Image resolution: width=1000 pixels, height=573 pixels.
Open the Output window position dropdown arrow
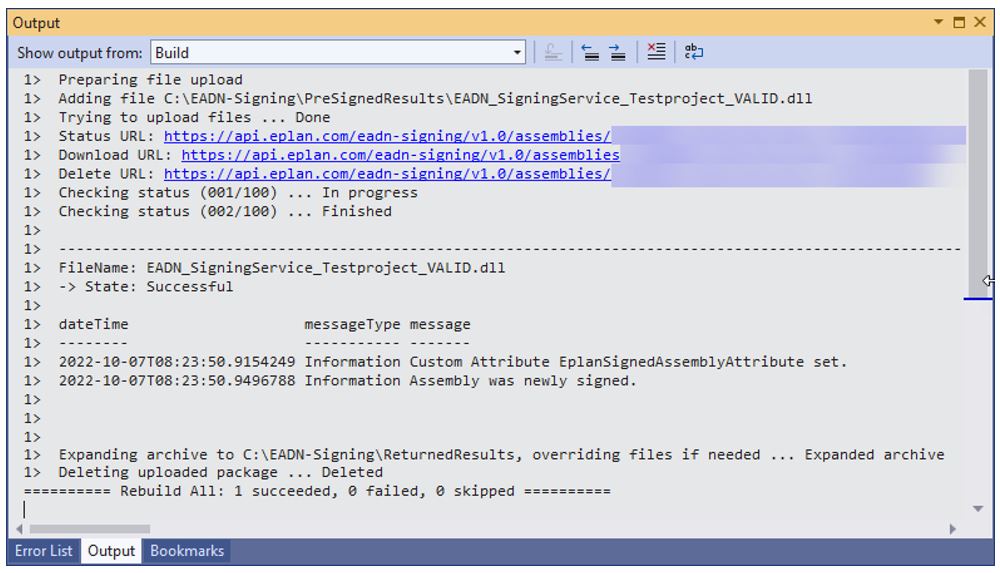(938, 22)
